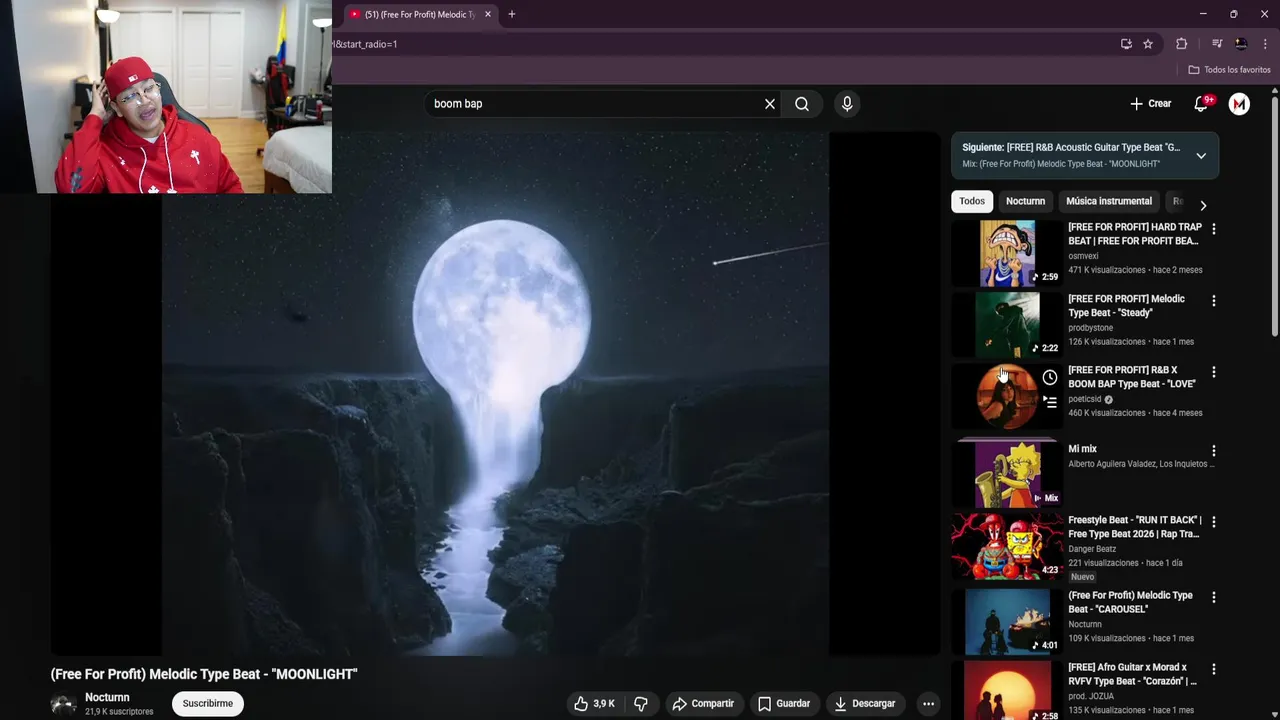Screen dimensions: 1280x720
Task: Click the 'Nuevo' badge text
Action: coord(1083,577)
